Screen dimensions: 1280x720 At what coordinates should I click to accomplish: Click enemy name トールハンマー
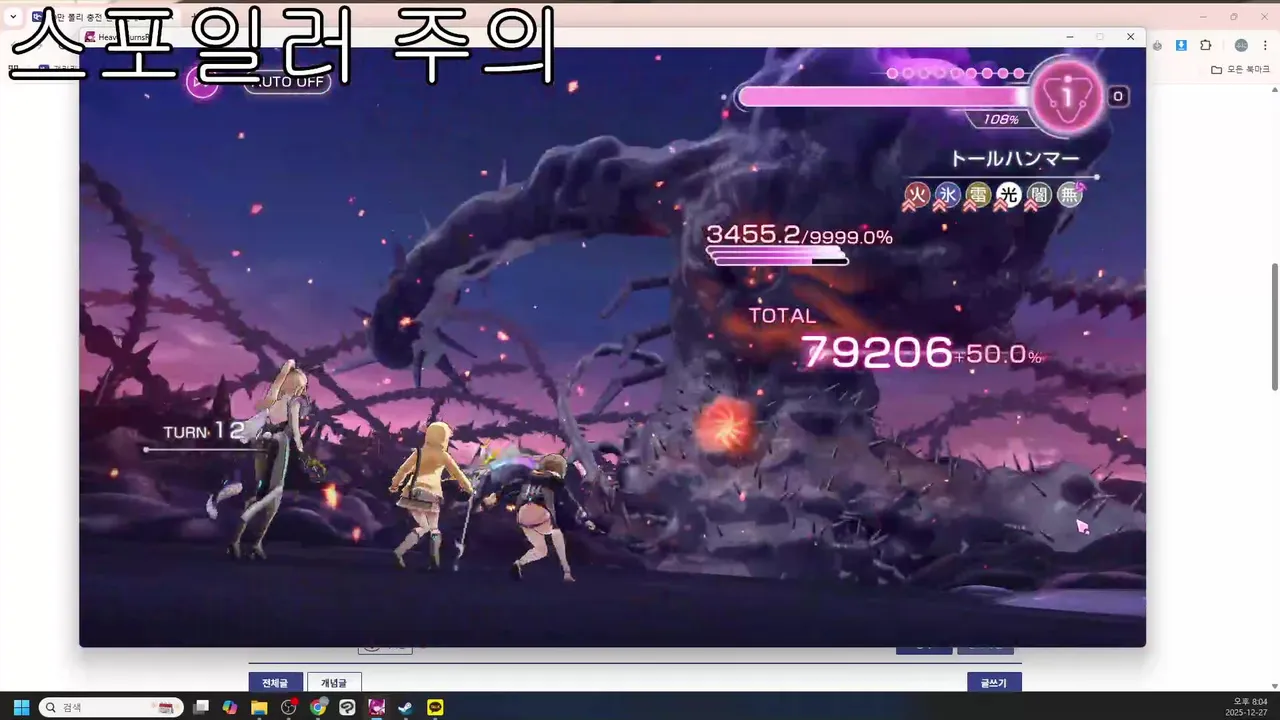pos(1014,159)
